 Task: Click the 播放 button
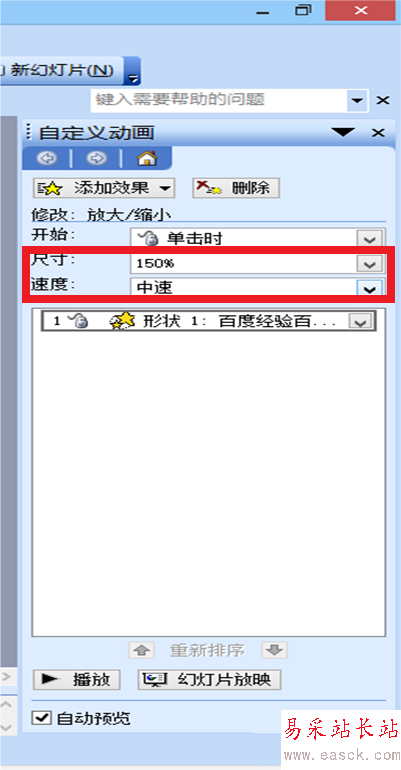coord(77,680)
